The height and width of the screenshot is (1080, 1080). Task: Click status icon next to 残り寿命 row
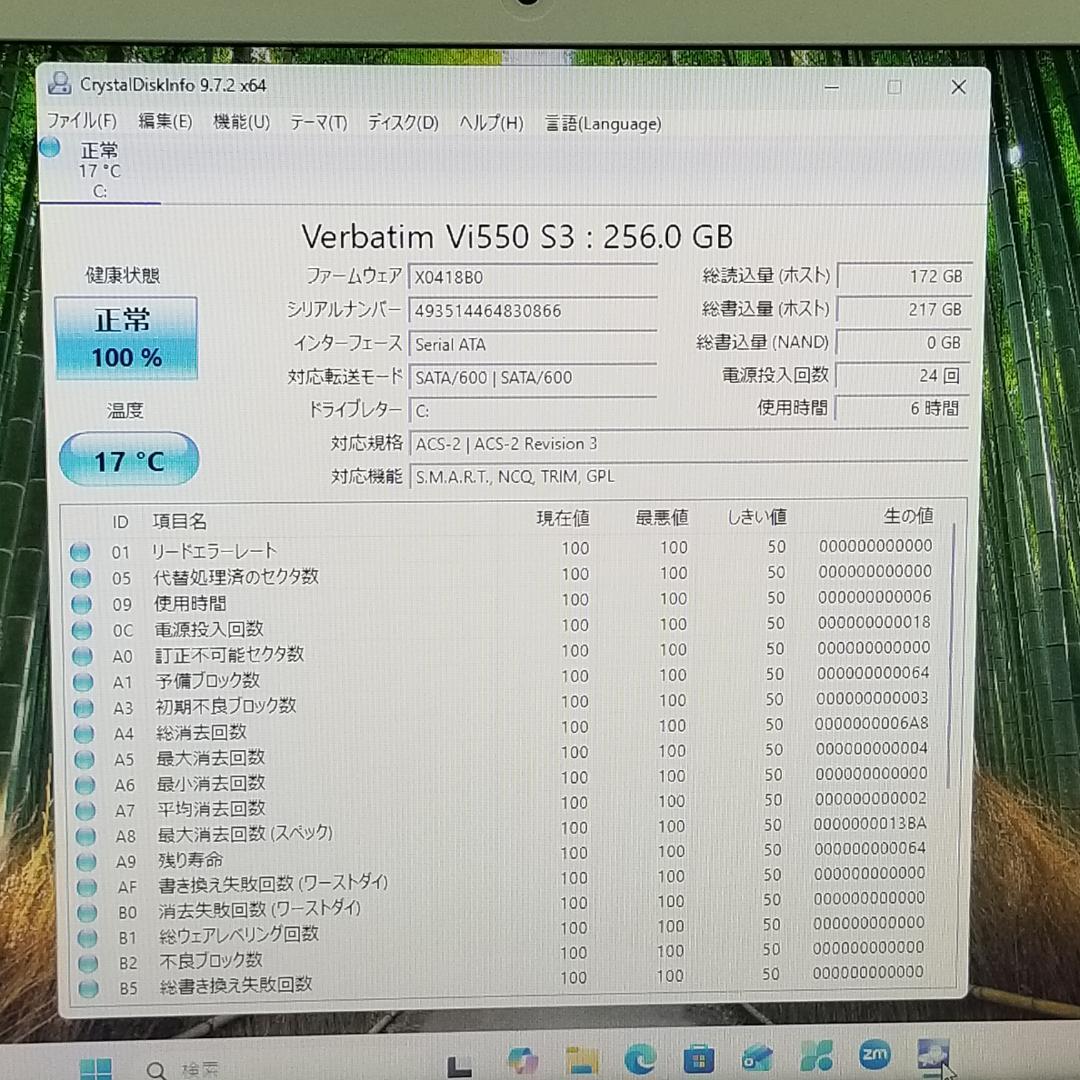coord(83,861)
